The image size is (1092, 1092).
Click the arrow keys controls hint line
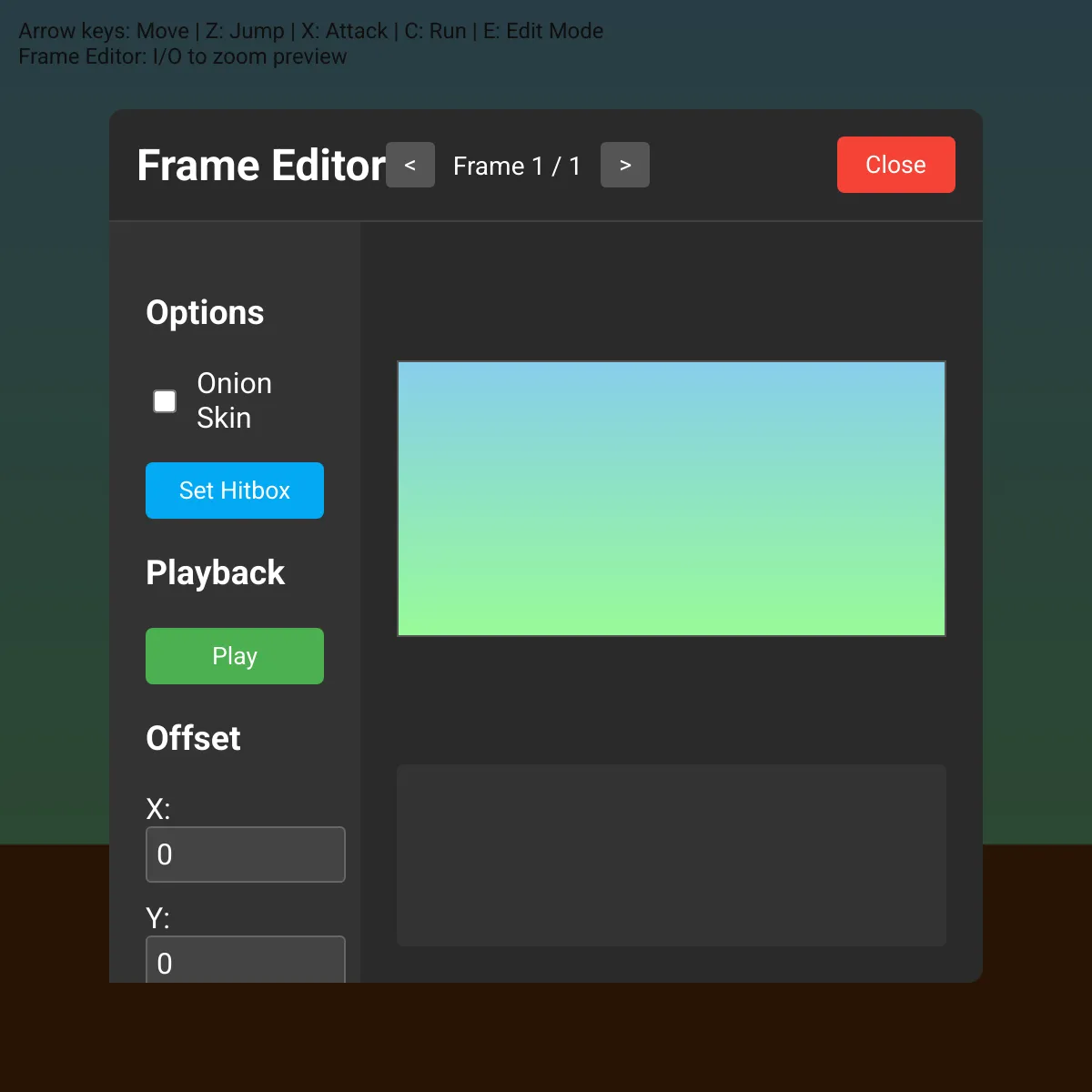(310, 31)
